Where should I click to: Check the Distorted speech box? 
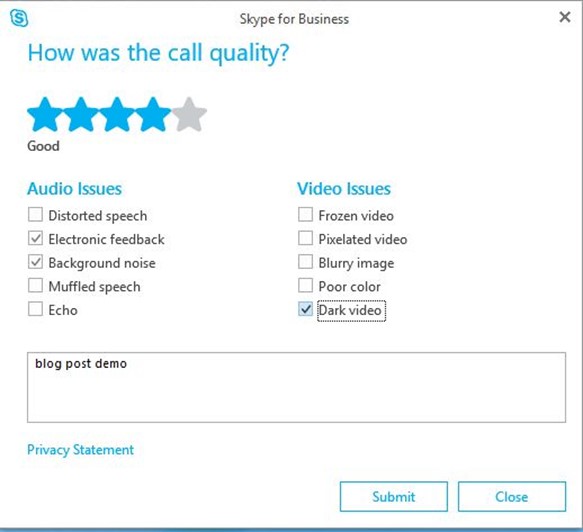pos(35,215)
